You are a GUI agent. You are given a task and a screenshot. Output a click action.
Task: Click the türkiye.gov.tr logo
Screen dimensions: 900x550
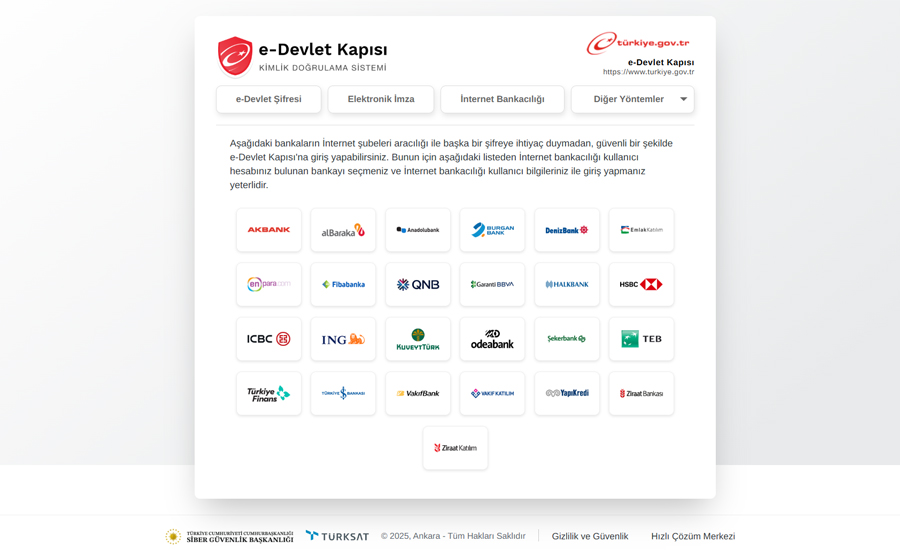(638, 43)
